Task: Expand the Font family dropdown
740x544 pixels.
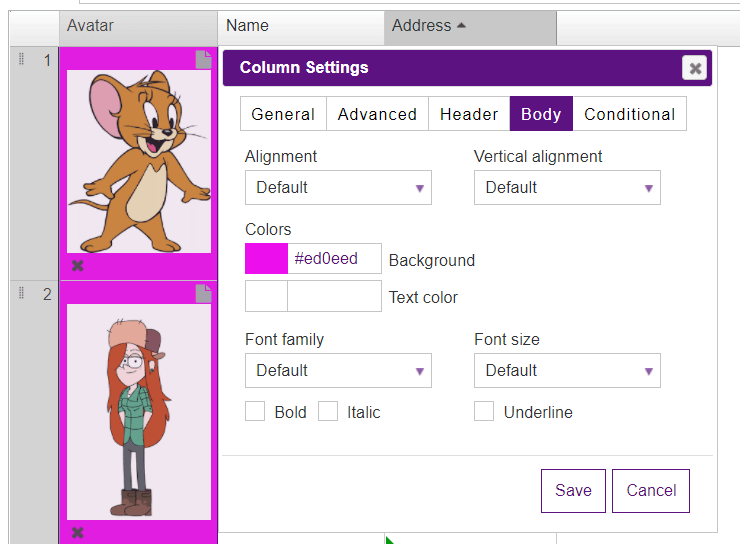Action: coord(338,371)
